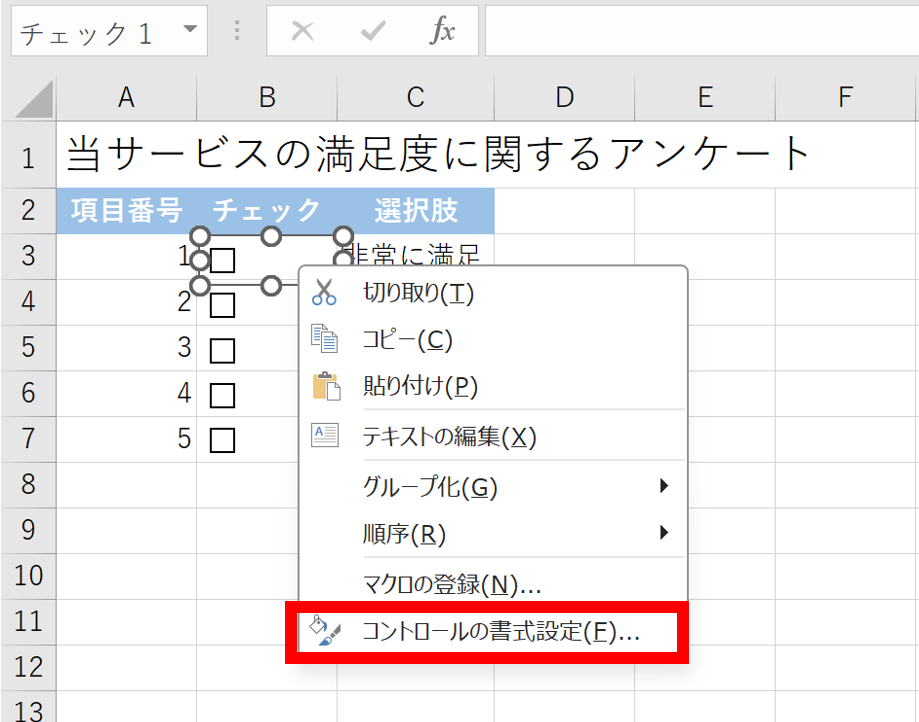Toggle the checkbox in row 4

pos(222,303)
